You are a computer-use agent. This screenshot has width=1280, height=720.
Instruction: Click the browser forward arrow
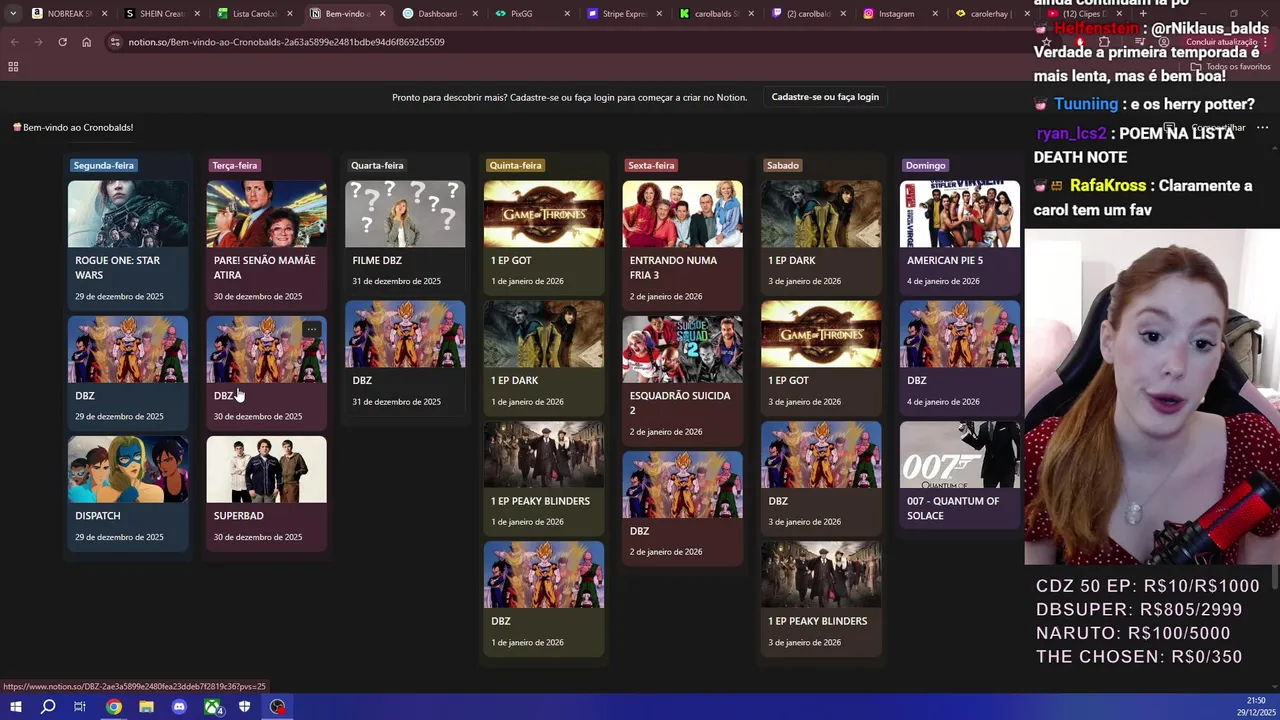coord(38,42)
